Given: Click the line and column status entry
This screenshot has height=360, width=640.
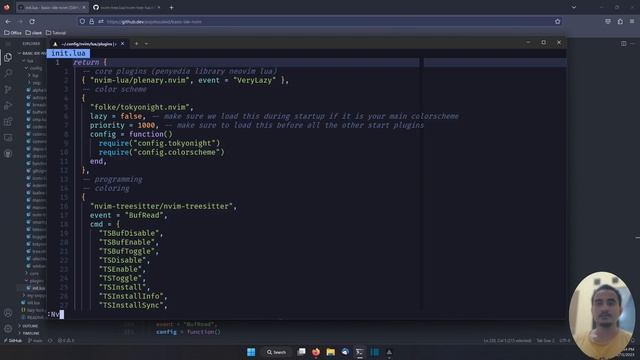Looking at the screenshot, I should click(x=507, y=340).
